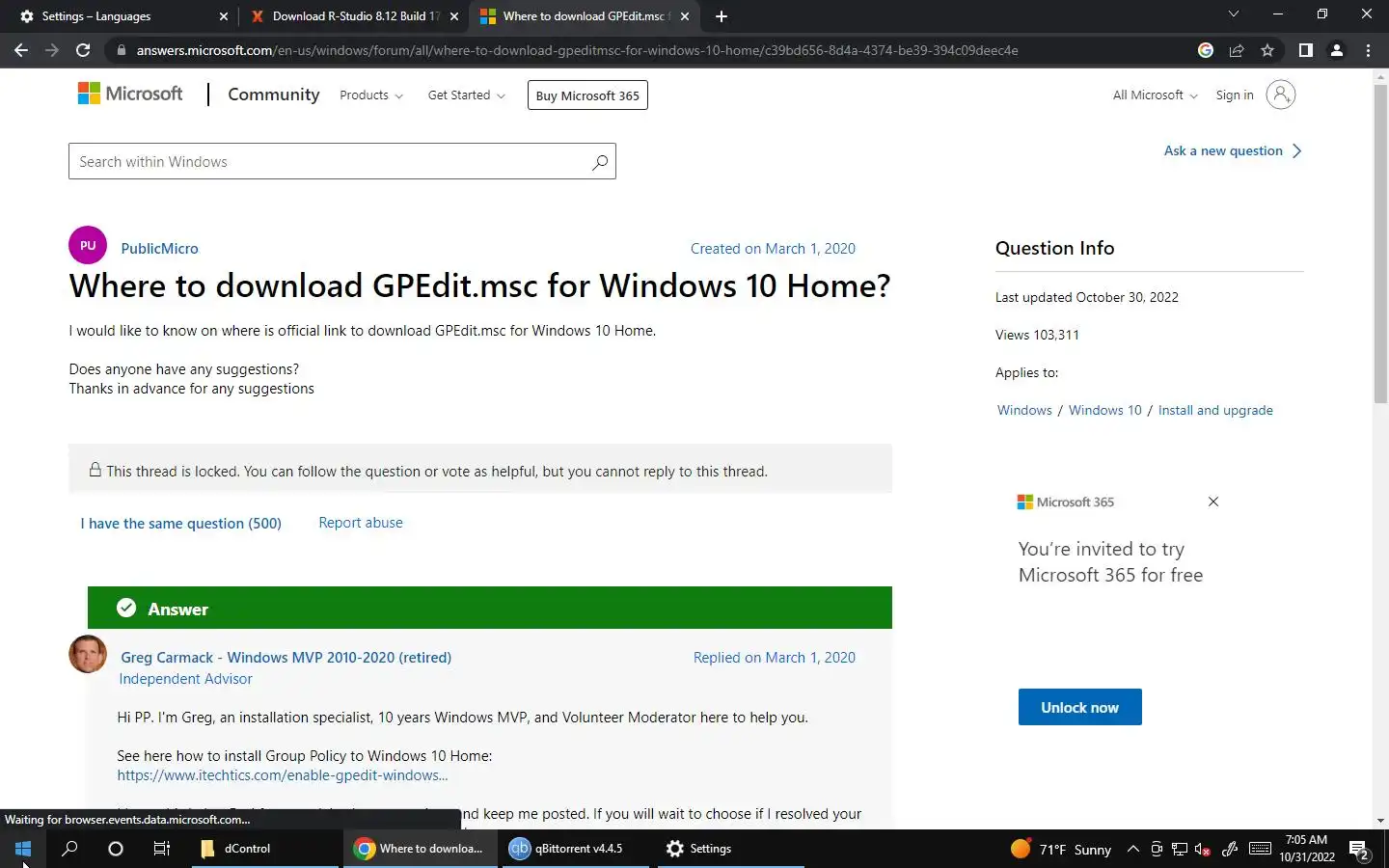Open the taskbar clock and date
The width and height of the screenshot is (1389, 868).
(1307, 849)
